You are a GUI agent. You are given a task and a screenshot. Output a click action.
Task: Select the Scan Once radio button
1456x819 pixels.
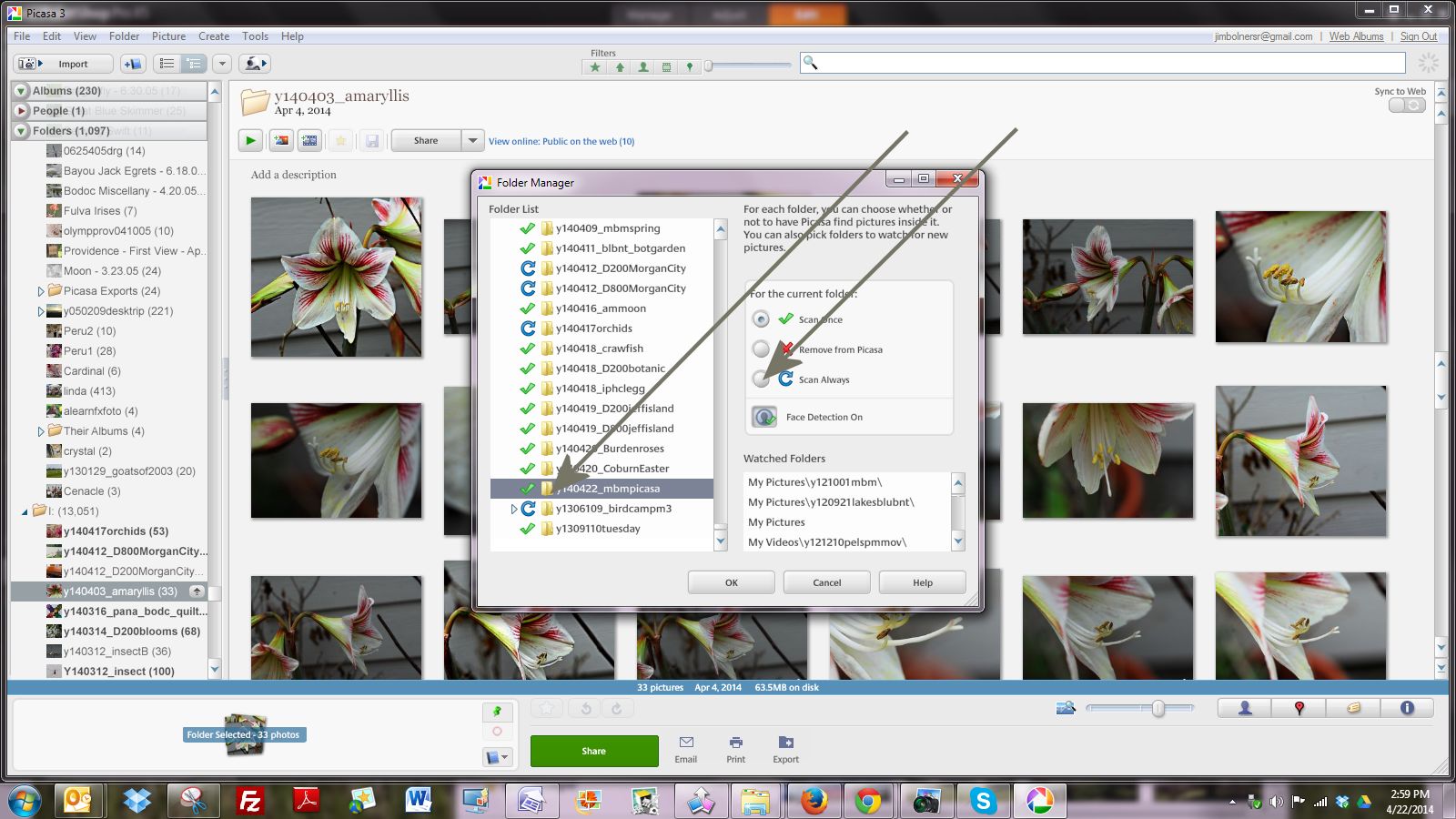coord(761,319)
